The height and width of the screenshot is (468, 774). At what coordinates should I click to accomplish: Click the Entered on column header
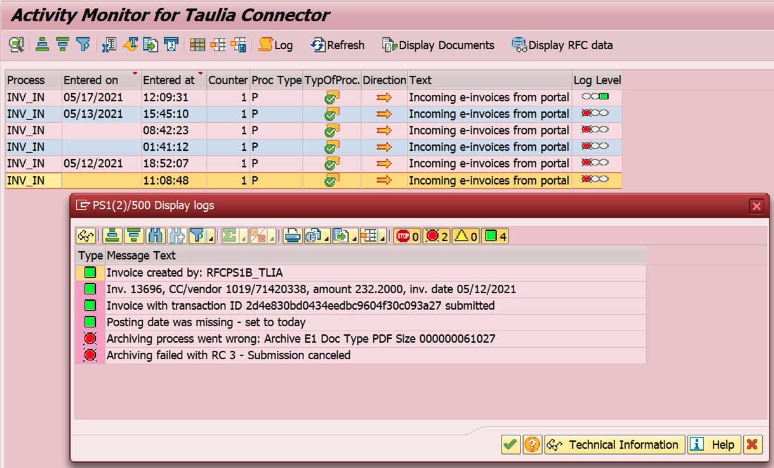pyautogui.click(x=90, y=80)
